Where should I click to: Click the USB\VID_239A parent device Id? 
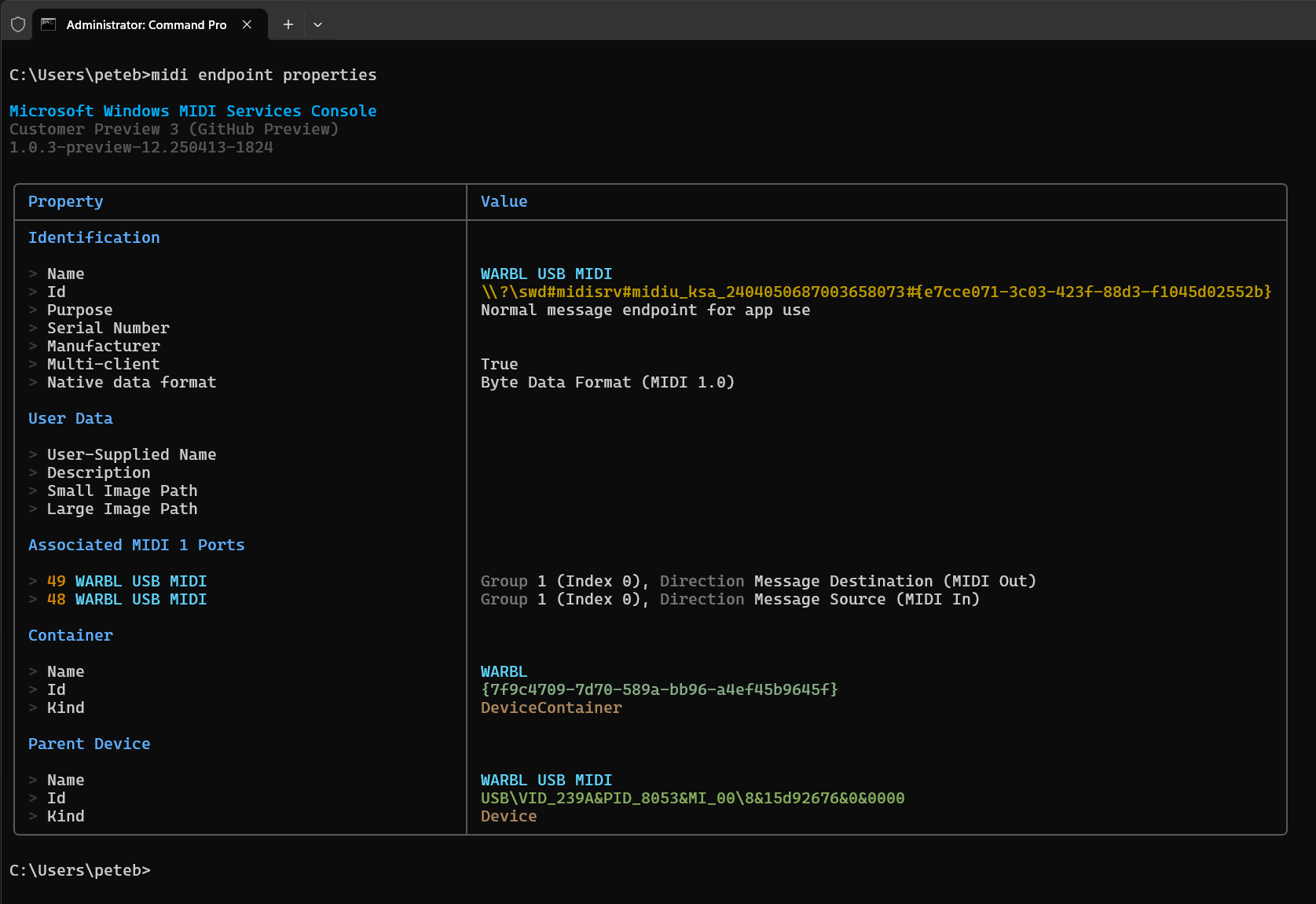691,798
